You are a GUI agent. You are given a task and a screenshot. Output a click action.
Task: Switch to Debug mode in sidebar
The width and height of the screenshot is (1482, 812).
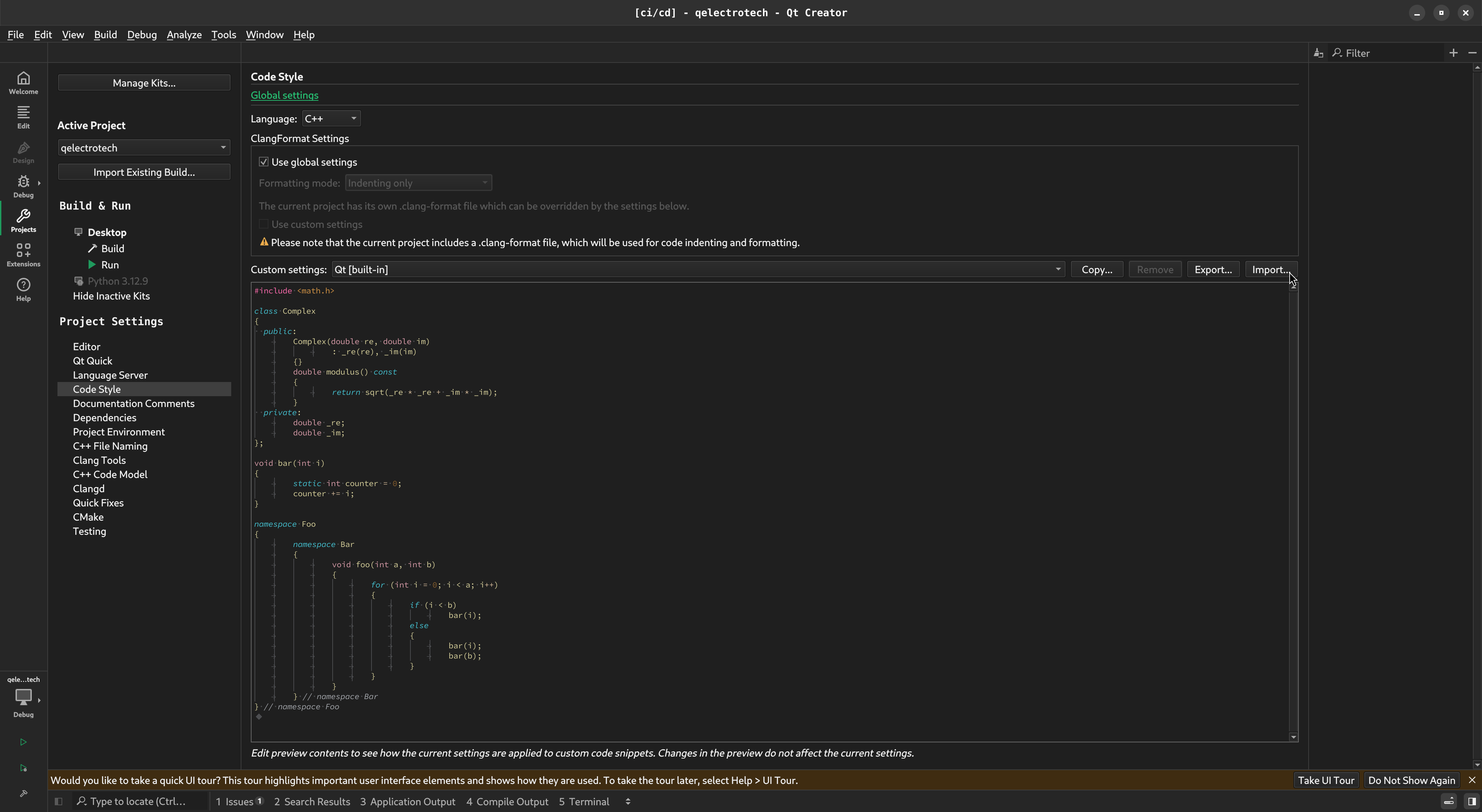(x=23, y=187)
